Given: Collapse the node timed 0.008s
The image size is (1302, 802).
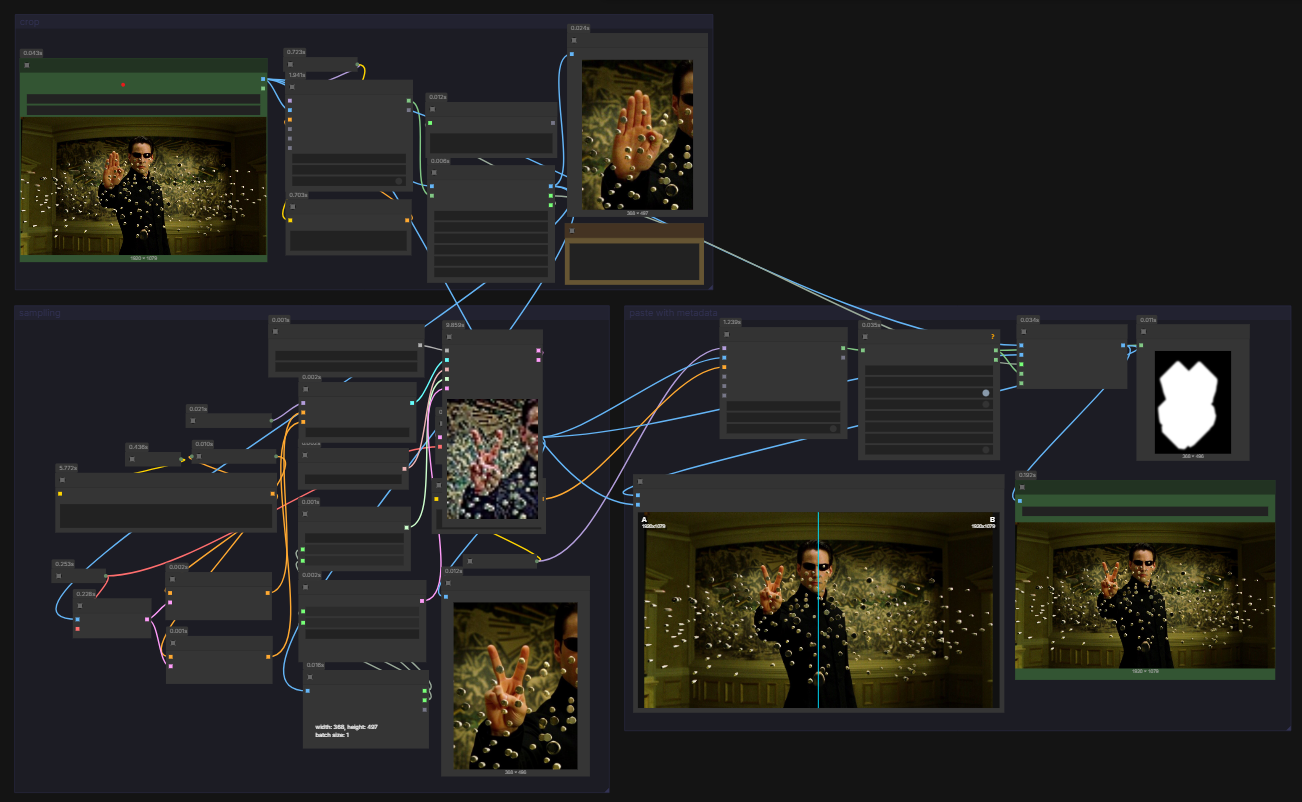Looking at the screenshot, I should pos(433,172).
